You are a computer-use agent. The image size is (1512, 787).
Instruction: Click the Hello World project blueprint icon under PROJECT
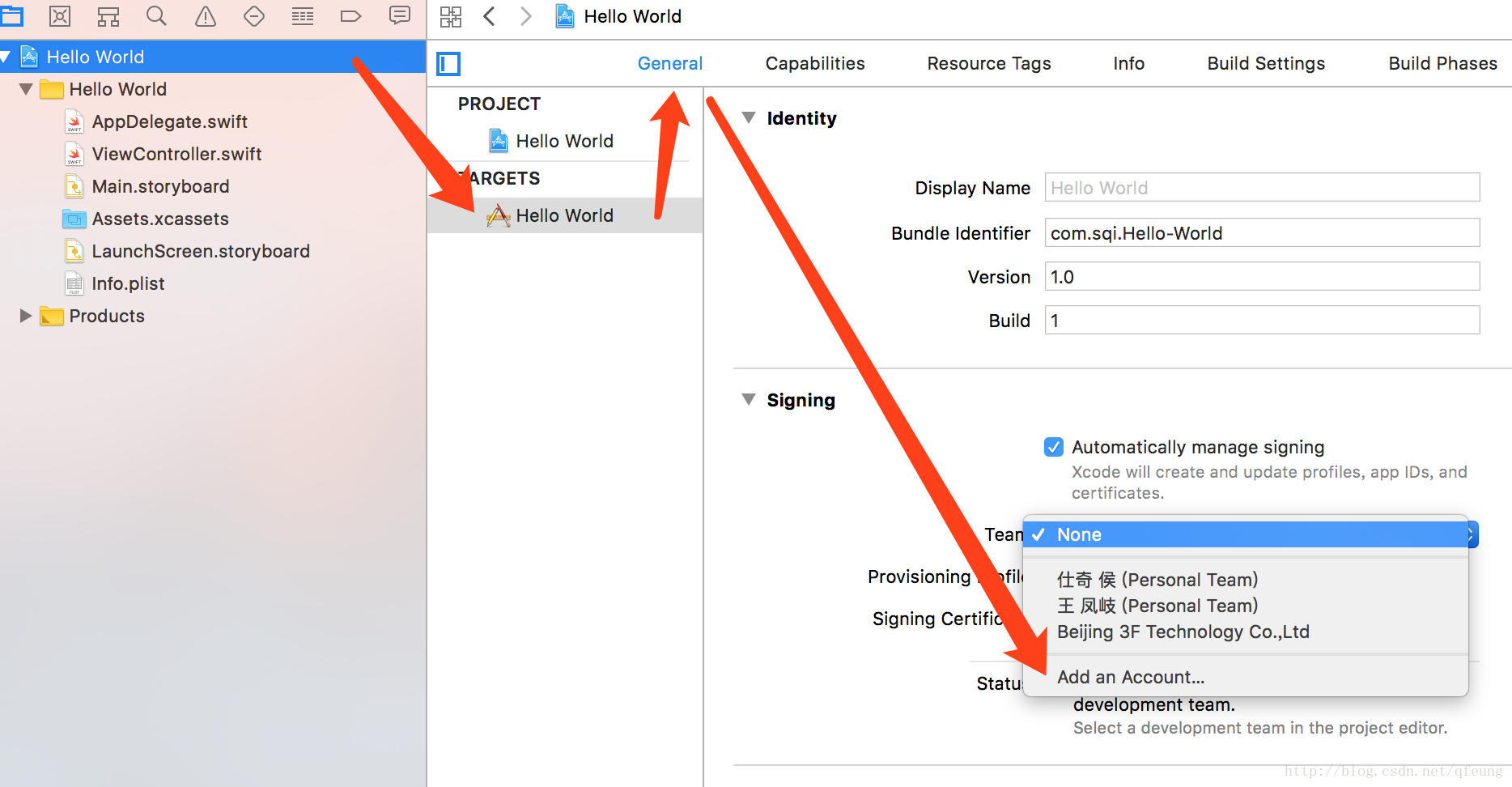pyautogui.click(x=499, y=141)
